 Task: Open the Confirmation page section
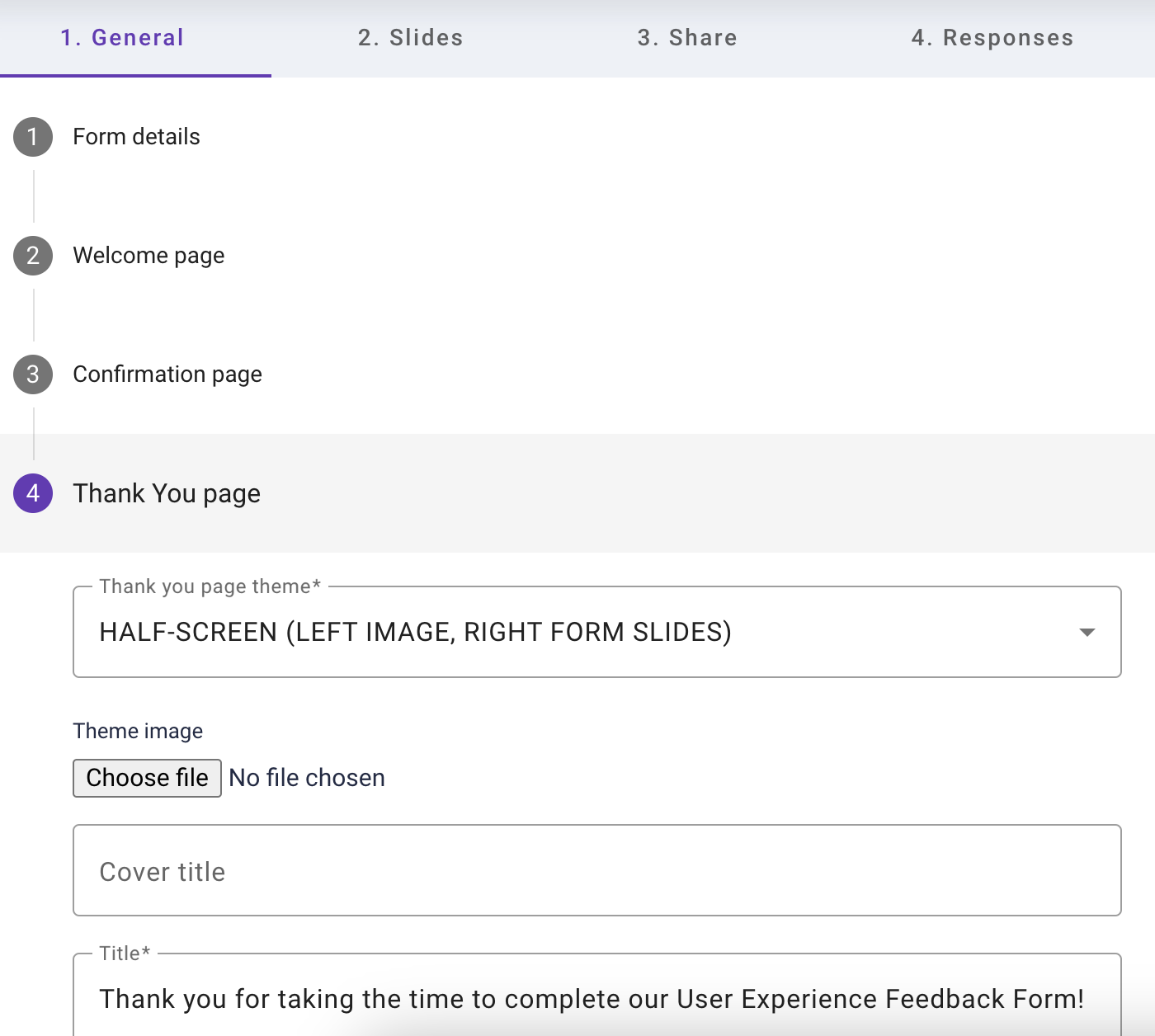(x=167, y=375)
